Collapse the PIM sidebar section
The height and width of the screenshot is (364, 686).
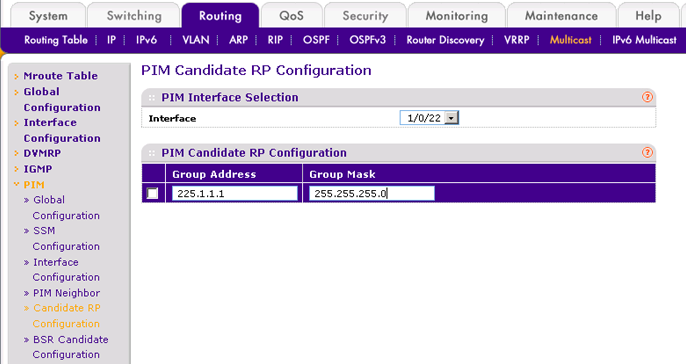click(x=16, y=185)
